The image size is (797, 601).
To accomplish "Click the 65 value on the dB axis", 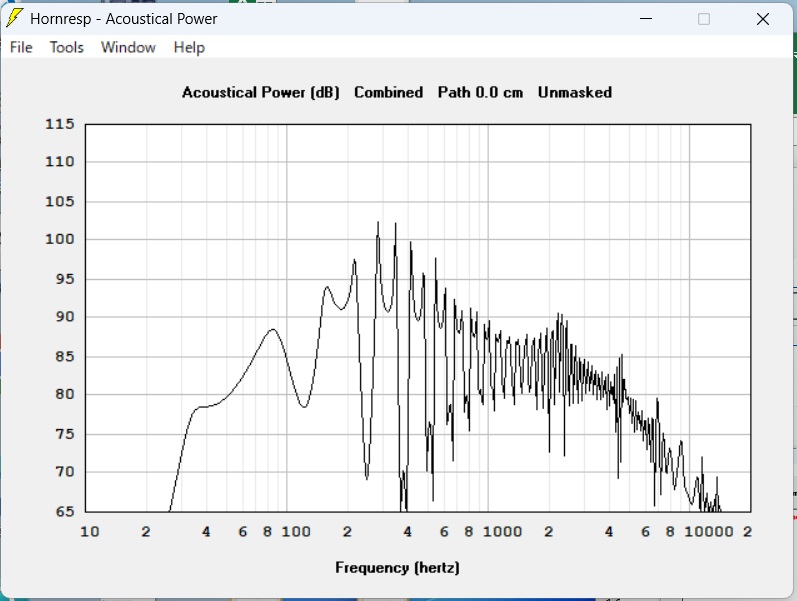I will [64, 511].
